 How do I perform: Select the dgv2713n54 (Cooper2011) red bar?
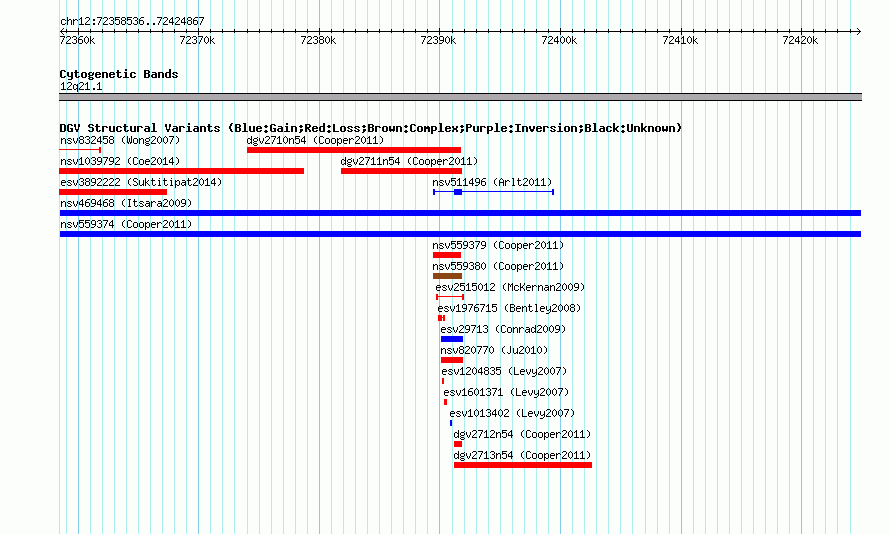pos(523,465)
